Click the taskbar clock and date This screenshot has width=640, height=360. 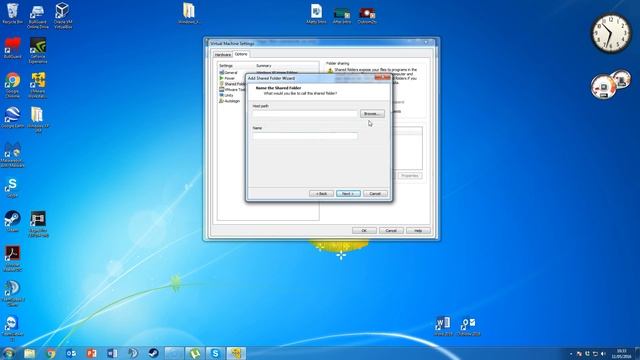pos(621,353)
